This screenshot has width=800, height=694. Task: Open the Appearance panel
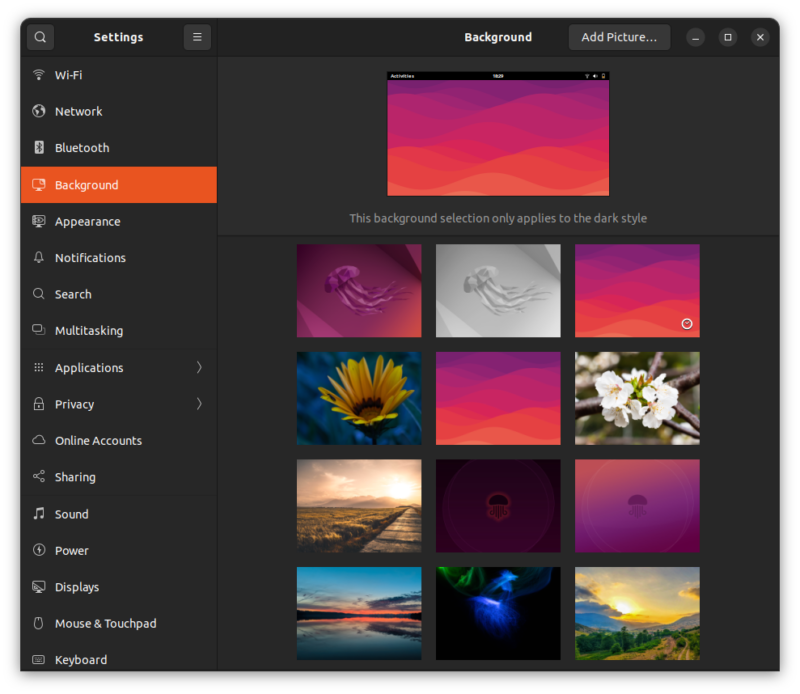(119, 221)
